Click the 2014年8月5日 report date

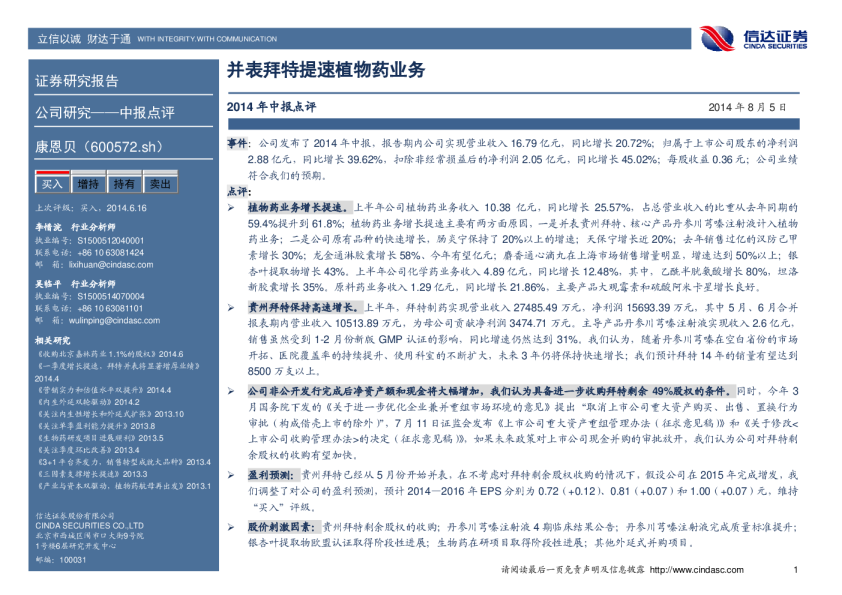(x=748, y=106)
